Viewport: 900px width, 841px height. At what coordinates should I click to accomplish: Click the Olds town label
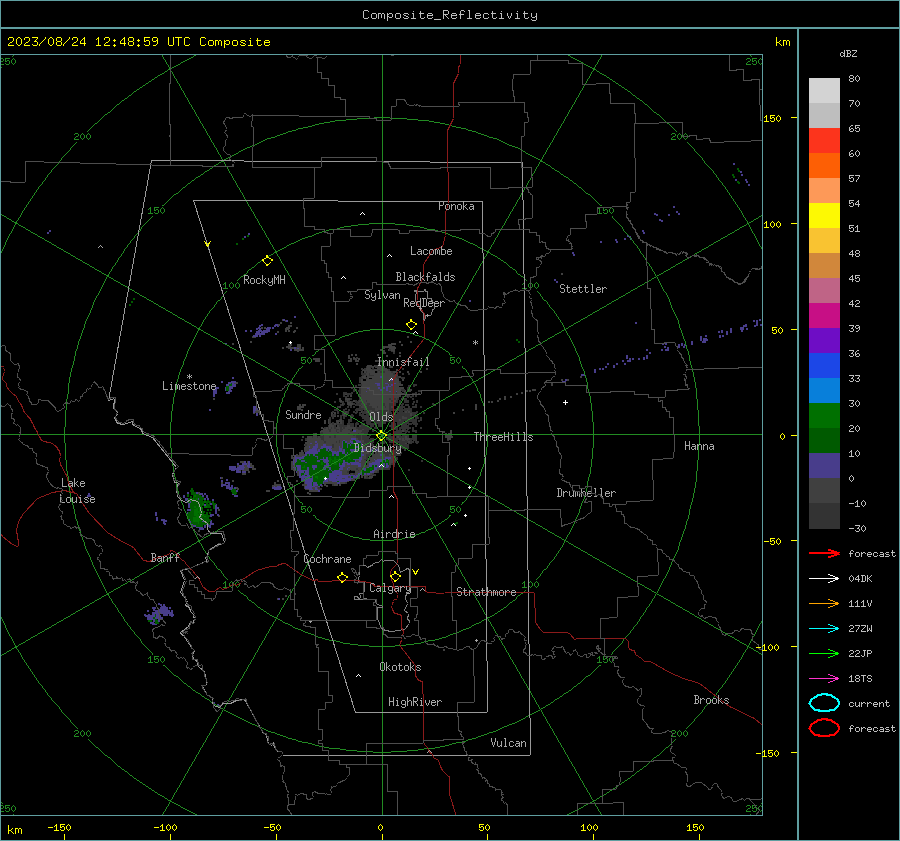(x=381, y=417)
